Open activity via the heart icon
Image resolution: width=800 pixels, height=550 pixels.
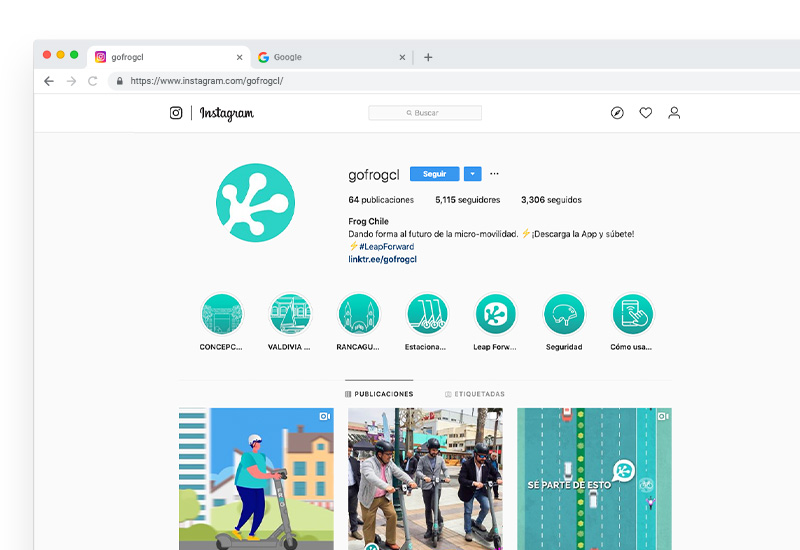pyautogui.click(x=646, y=113)
